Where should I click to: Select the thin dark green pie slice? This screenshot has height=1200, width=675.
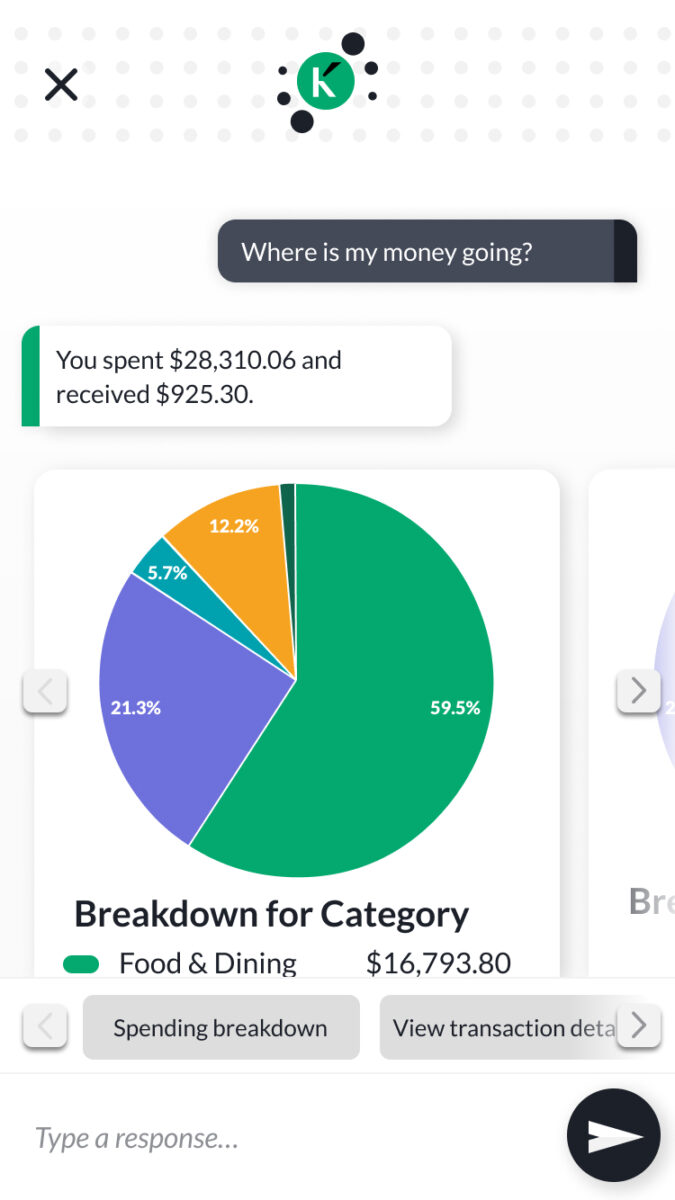click(x=288, y=510)
